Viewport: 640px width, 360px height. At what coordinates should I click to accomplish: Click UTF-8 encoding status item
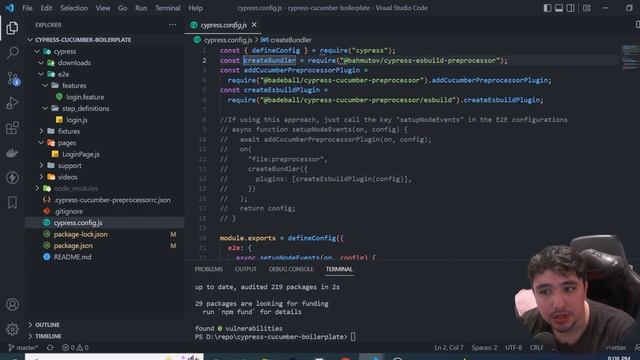[513, 348]
